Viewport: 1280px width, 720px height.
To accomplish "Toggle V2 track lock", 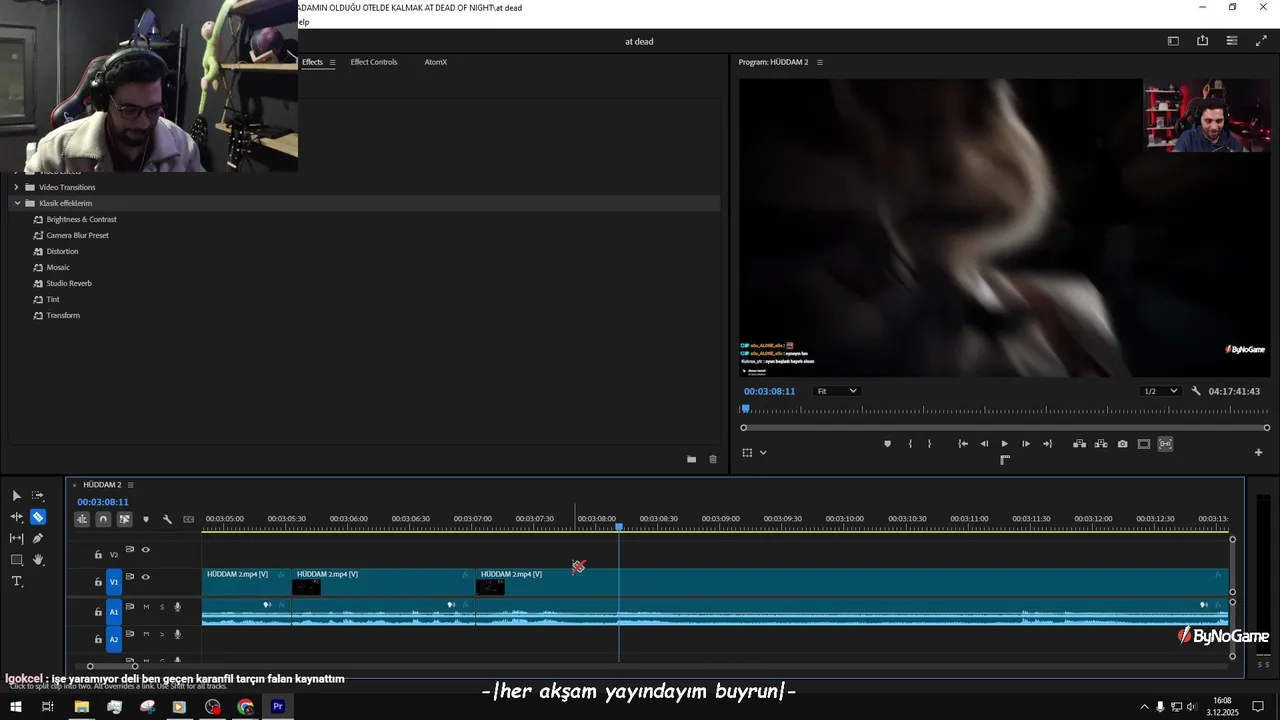I will (x=98, y=554).
